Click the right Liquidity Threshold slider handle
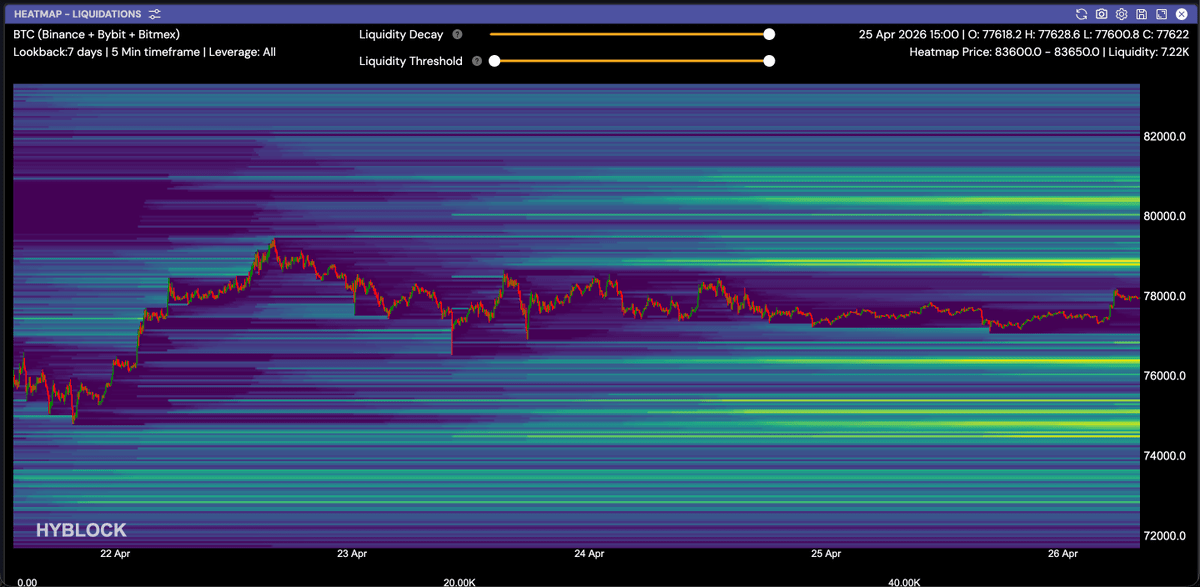 pyautogui.click(x=769, y=61)
